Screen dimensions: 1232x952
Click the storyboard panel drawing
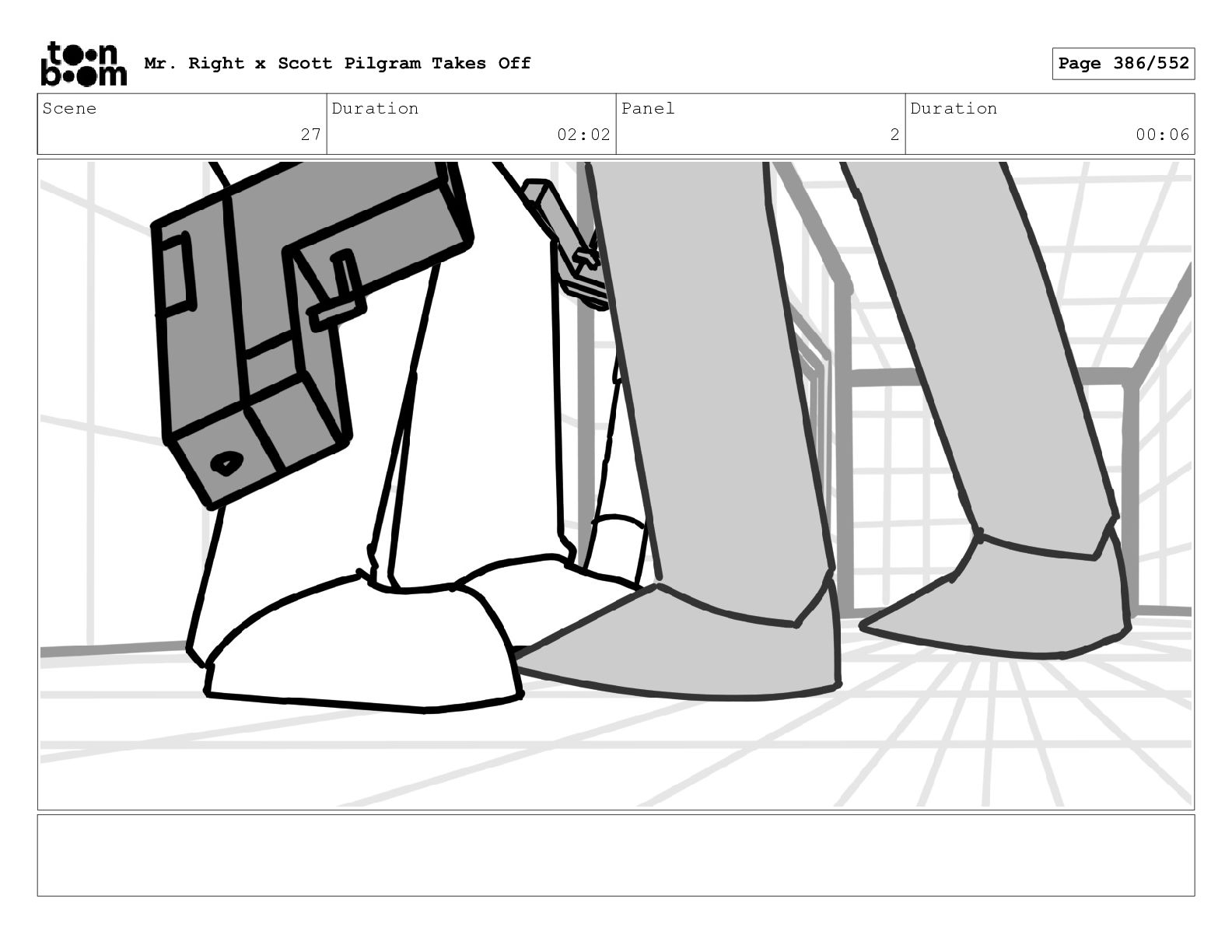616,485
